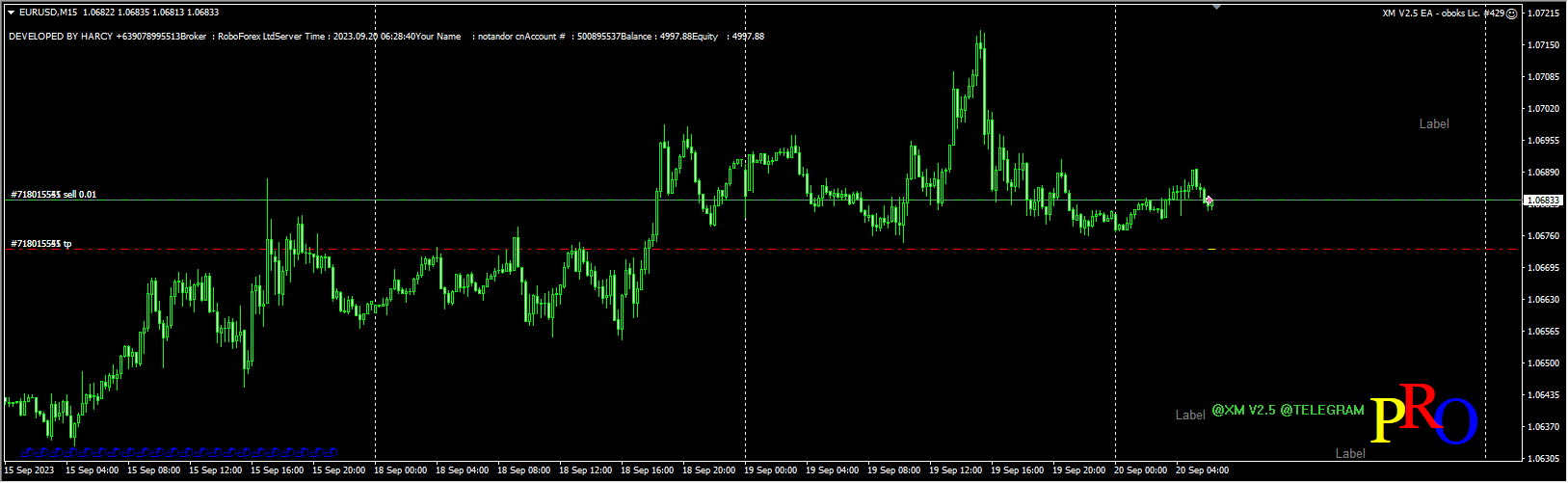This screenshot has height=483, width=1568.
Task: Click the Server Time 2023.09.20 06:28:40 text
Action: (x=345, y=37)
